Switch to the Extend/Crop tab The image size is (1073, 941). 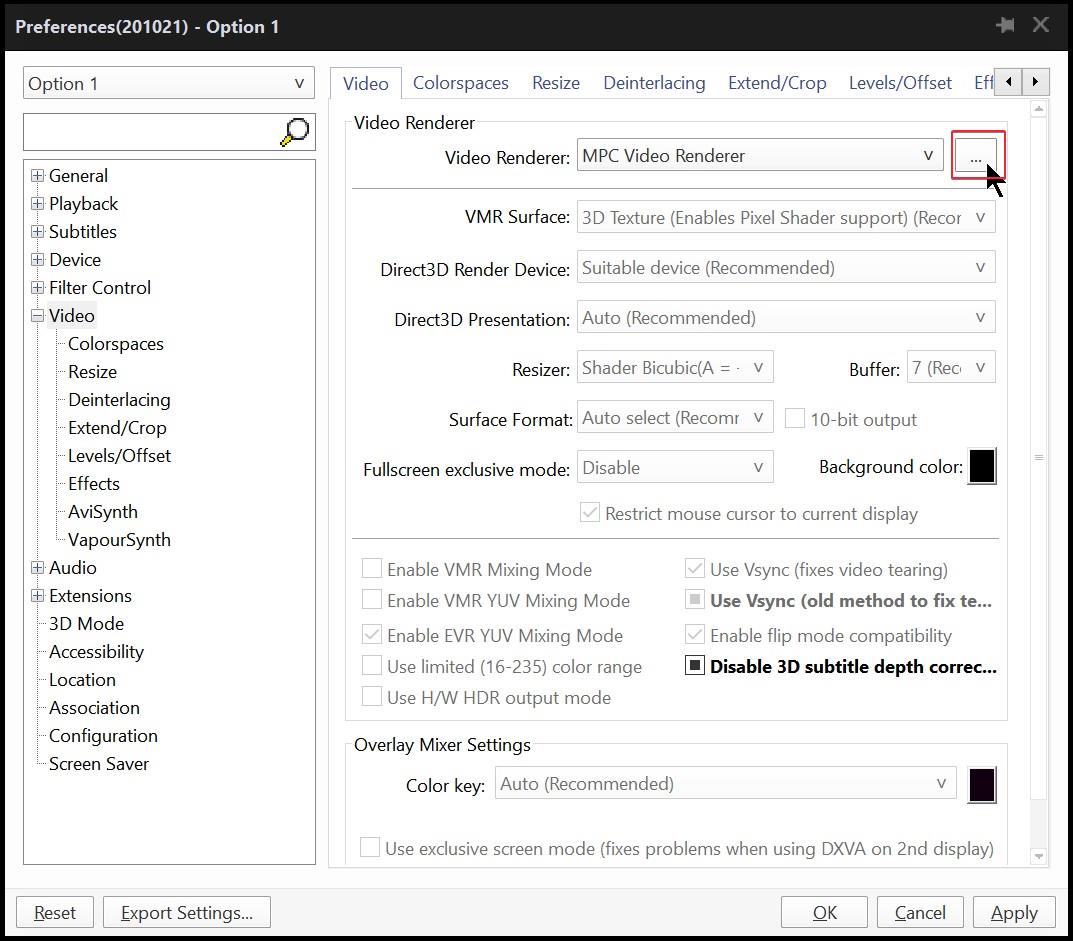pyautogui.click(x=777, y=83)
